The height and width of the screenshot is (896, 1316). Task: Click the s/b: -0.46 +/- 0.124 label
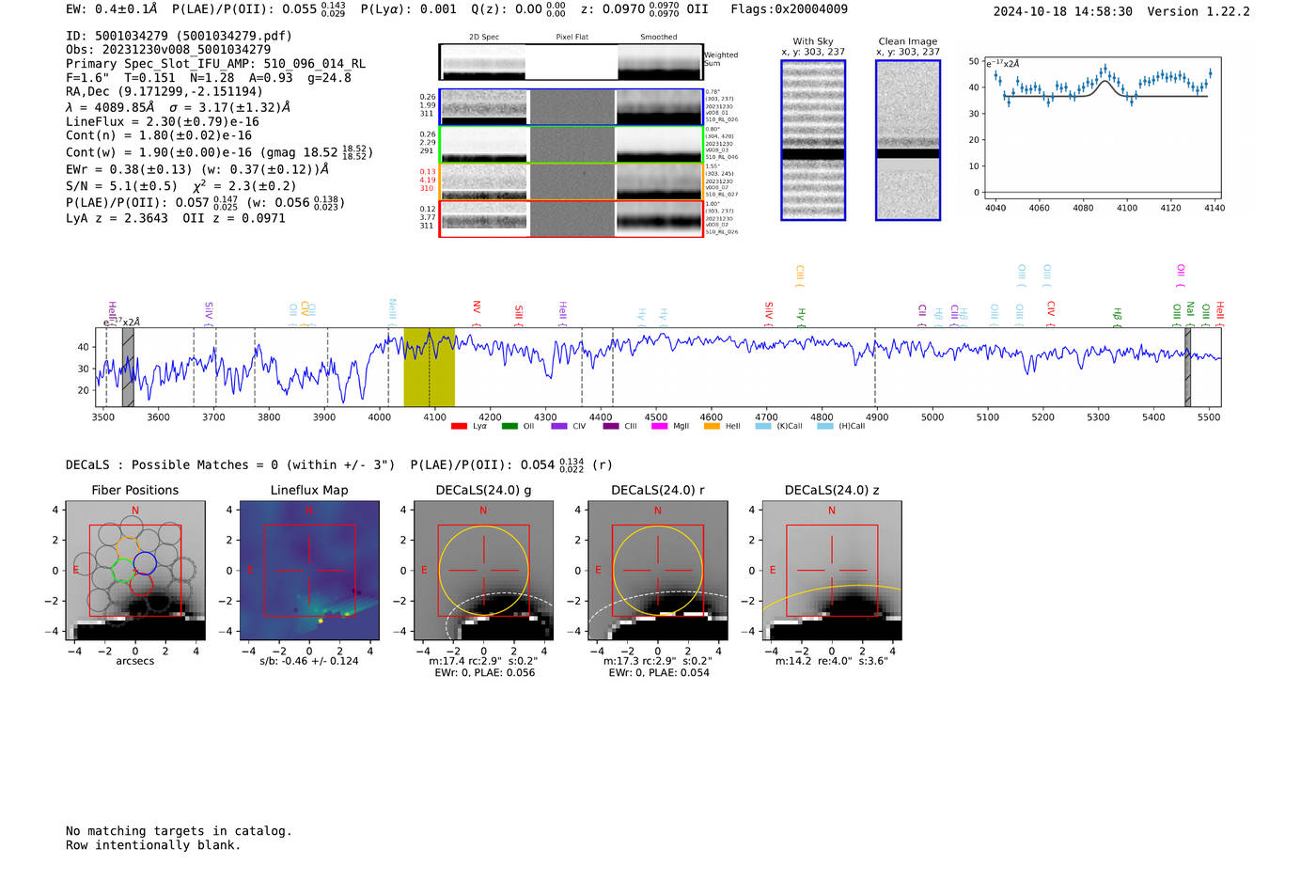309,661
